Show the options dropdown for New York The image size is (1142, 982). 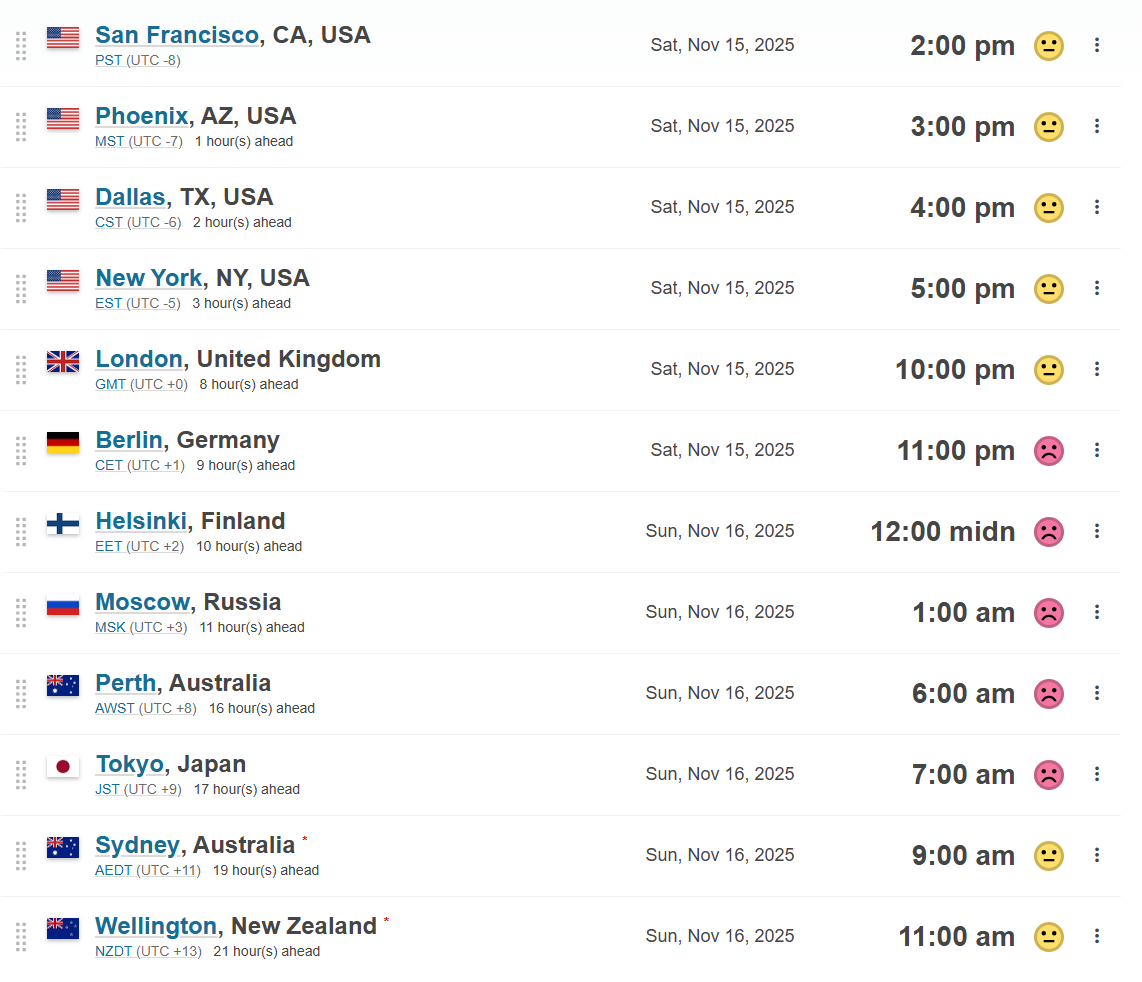pyautogui.click(x=1097, y=288)
